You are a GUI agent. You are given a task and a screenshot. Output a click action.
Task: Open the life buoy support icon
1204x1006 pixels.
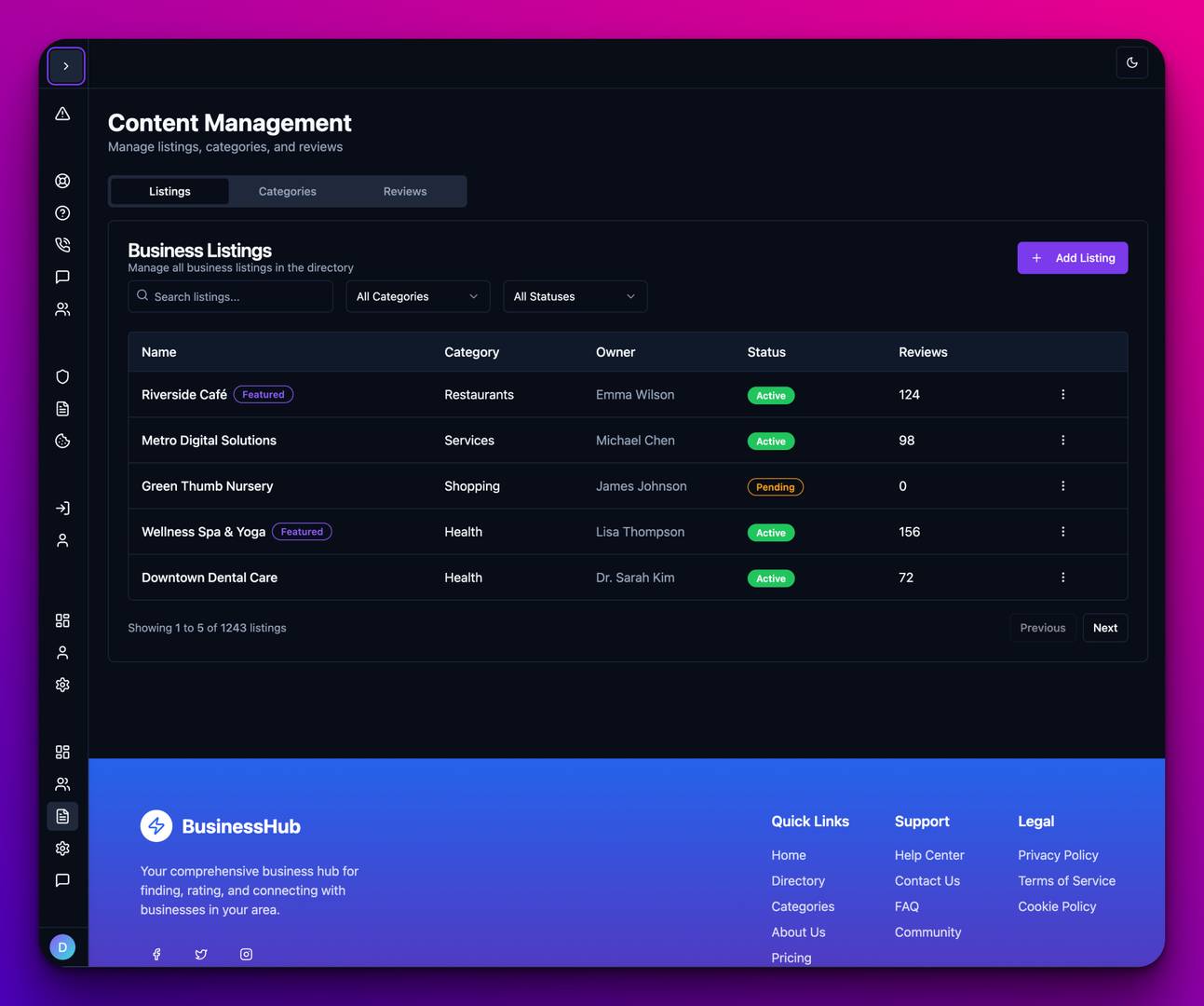62,181
